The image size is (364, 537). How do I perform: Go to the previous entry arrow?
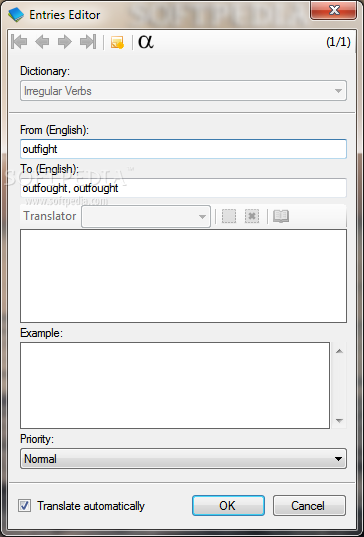42,42
